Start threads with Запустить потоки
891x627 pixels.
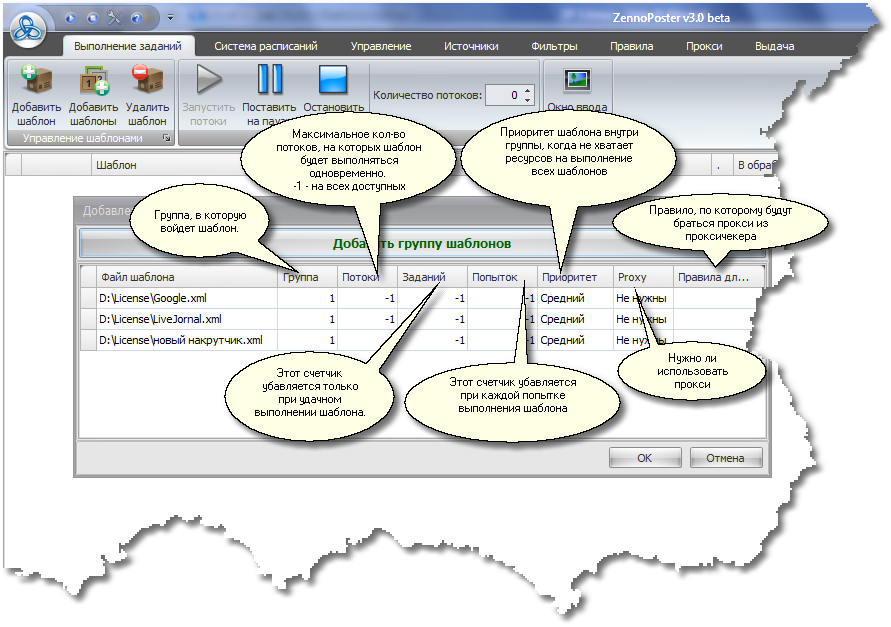coord(209,80)
